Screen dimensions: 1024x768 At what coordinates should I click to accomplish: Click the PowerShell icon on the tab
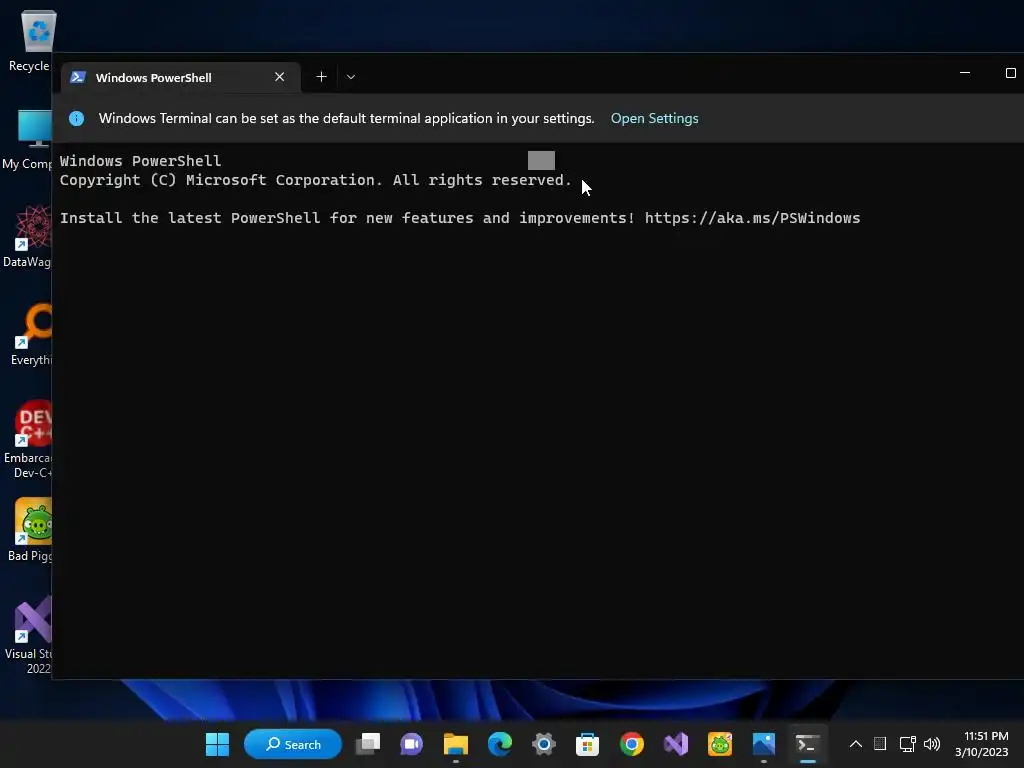click(x=78, y=77)
